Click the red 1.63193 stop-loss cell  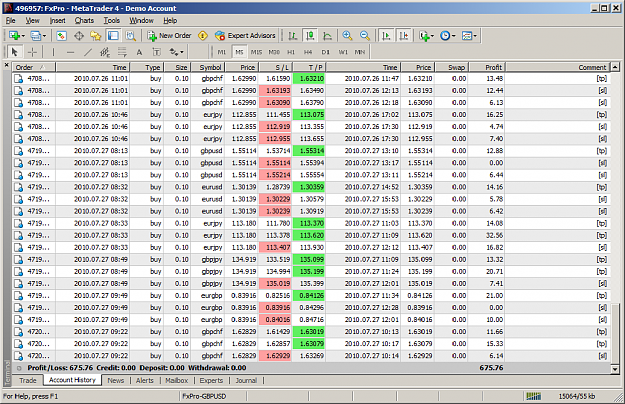[x=275, y=90]
